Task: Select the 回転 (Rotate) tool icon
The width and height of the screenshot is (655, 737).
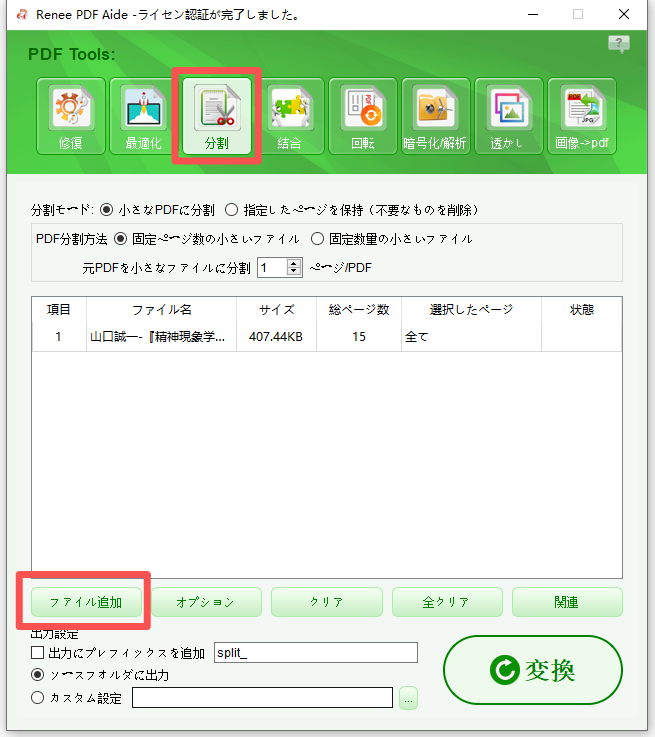Action: 363,116
